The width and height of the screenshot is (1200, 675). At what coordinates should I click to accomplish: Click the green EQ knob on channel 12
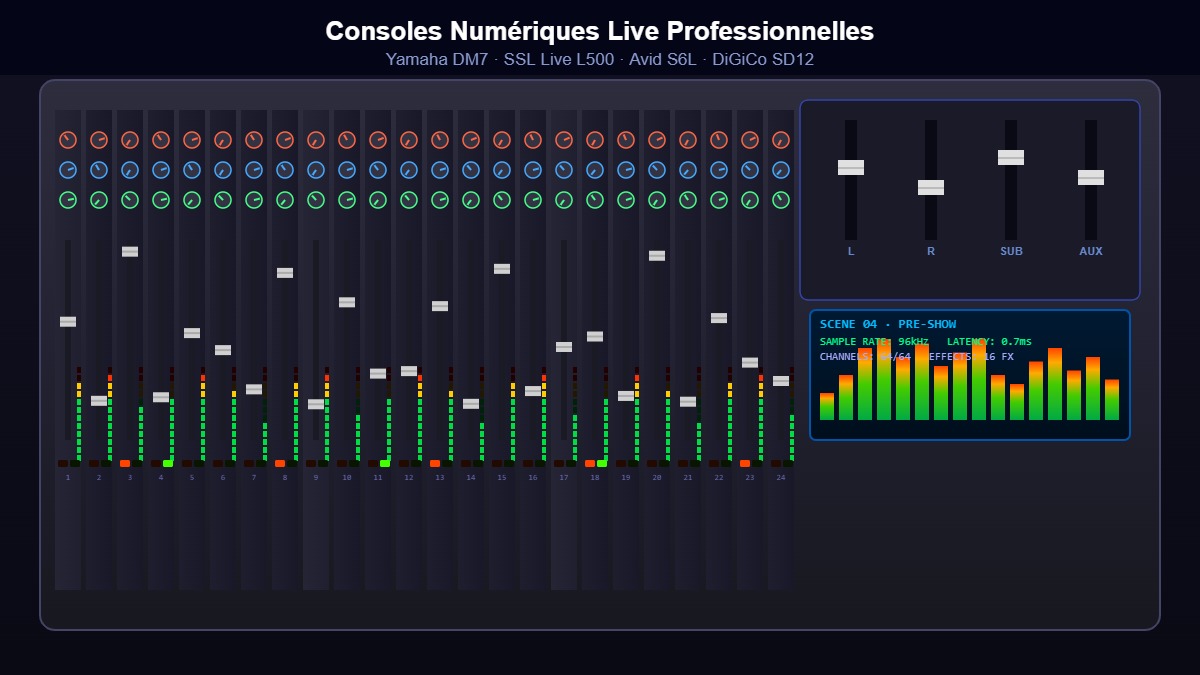pos(408,199)
